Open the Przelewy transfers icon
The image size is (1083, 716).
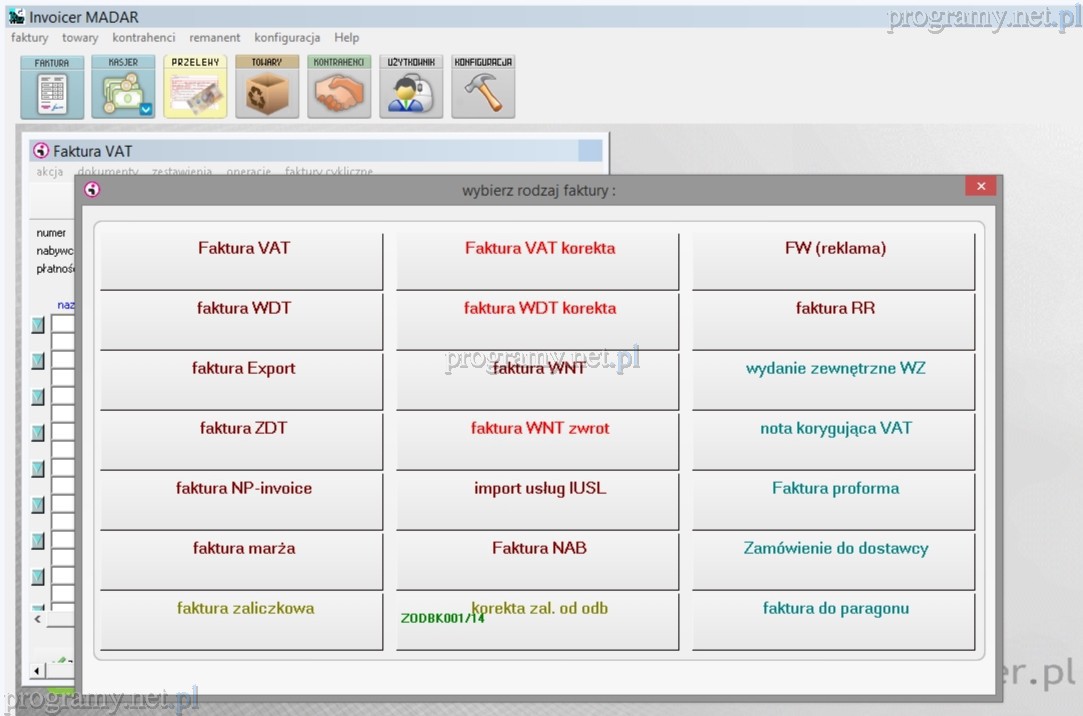(195, 88)
